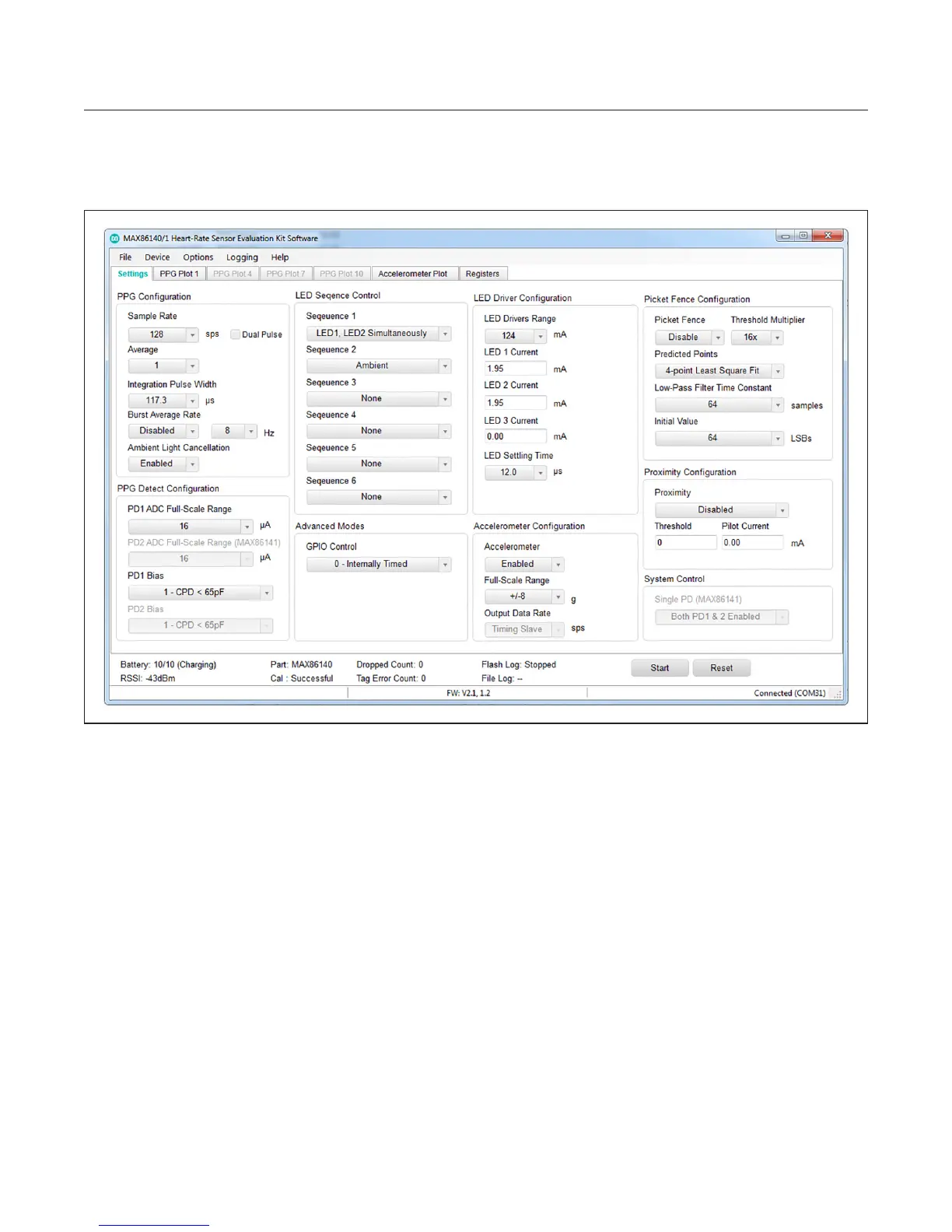Click the Connected (COM31) status text
This screenshot has height=1232, width=952.
pyautogui.click(x=789, y=693)
